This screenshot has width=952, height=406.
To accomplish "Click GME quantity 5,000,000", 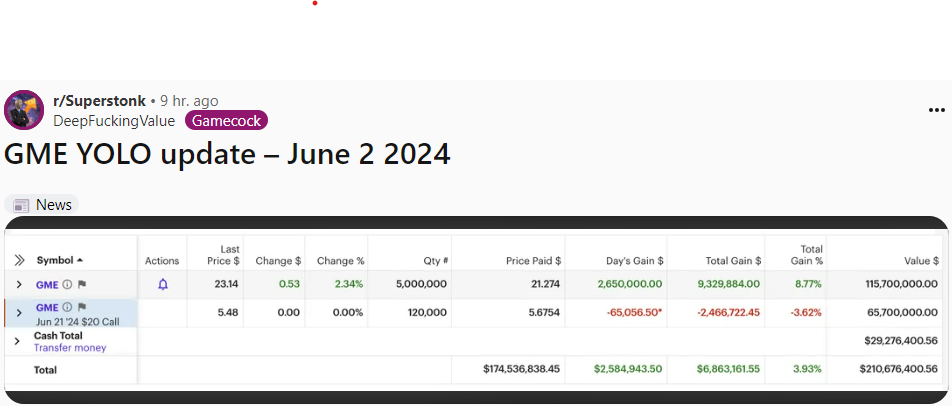I will click(x=420, y=284).
